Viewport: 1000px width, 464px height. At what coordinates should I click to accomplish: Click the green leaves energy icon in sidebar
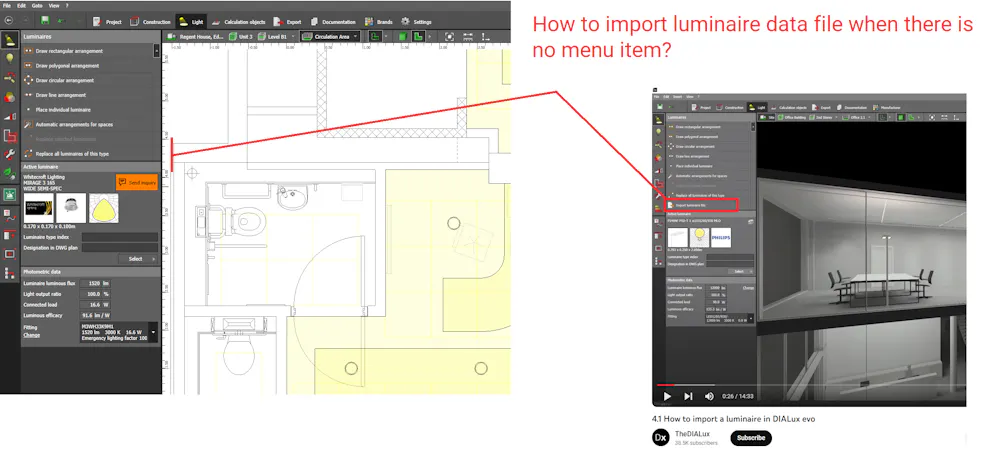click(10, 173)
